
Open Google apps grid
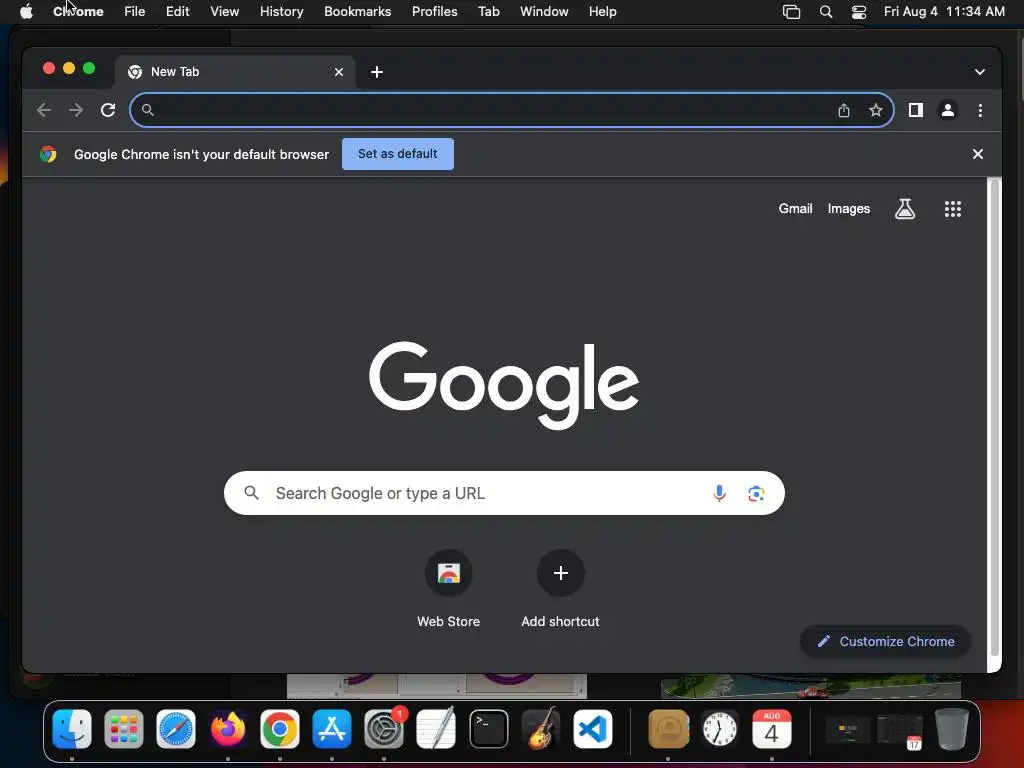(953, 209)
